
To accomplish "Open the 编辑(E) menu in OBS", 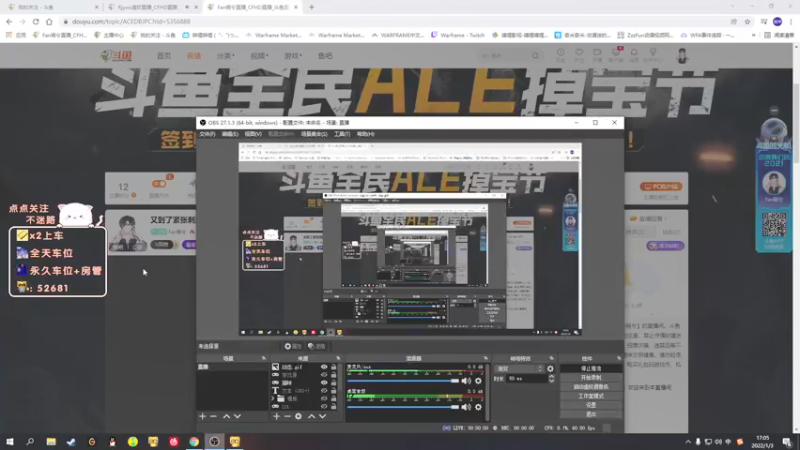I will (230, 134).
